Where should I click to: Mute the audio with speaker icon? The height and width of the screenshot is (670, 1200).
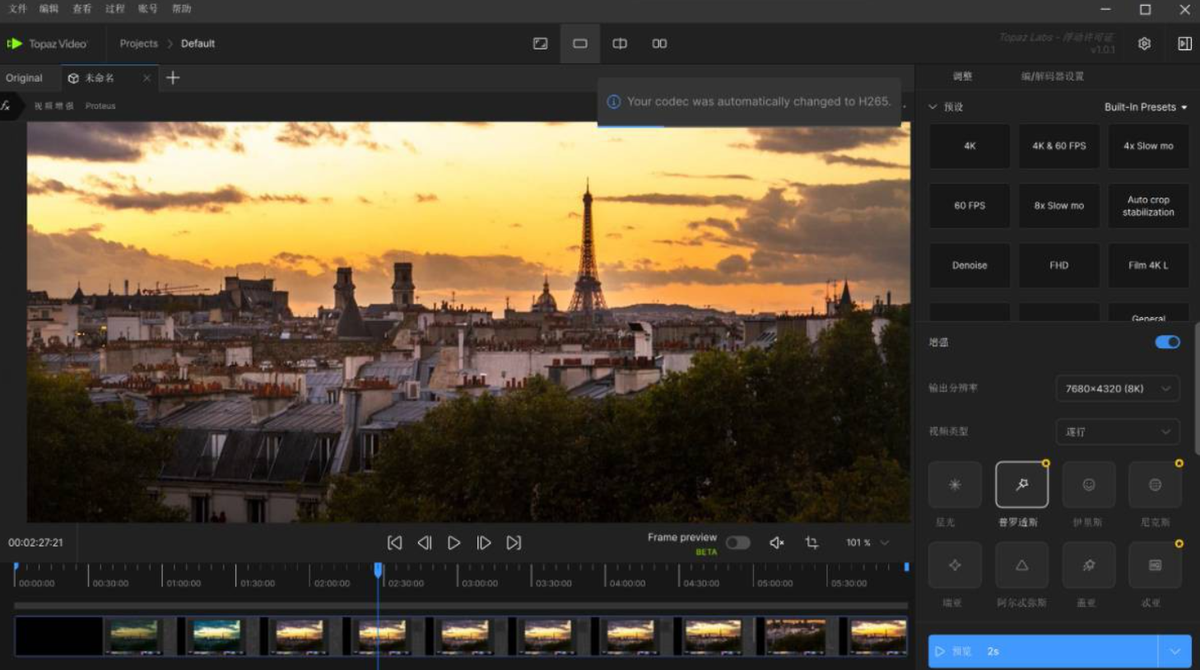777,543
